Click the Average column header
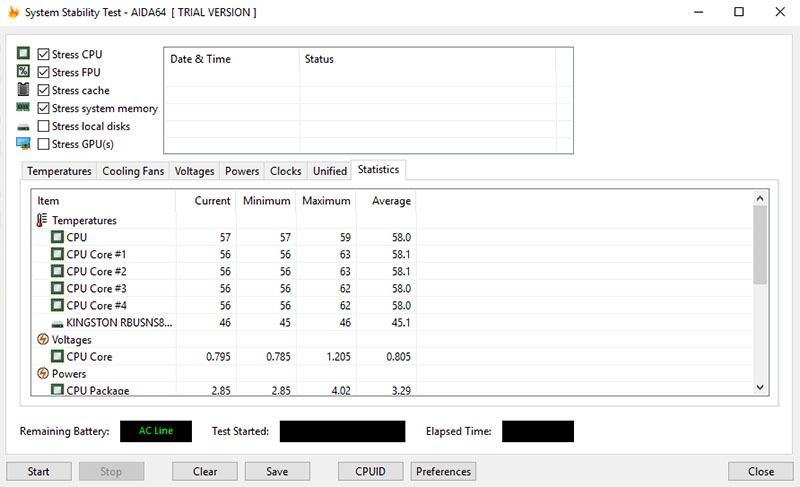Image resolution: width=800 pixels, height=487 pixels. 386,201
